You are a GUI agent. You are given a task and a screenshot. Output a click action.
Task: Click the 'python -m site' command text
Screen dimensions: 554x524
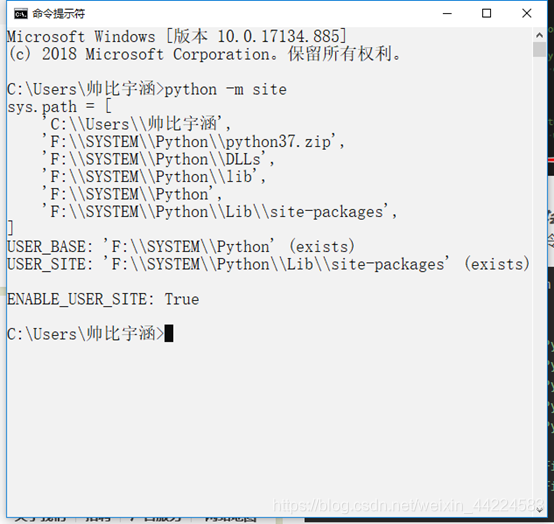pos(225,89)
